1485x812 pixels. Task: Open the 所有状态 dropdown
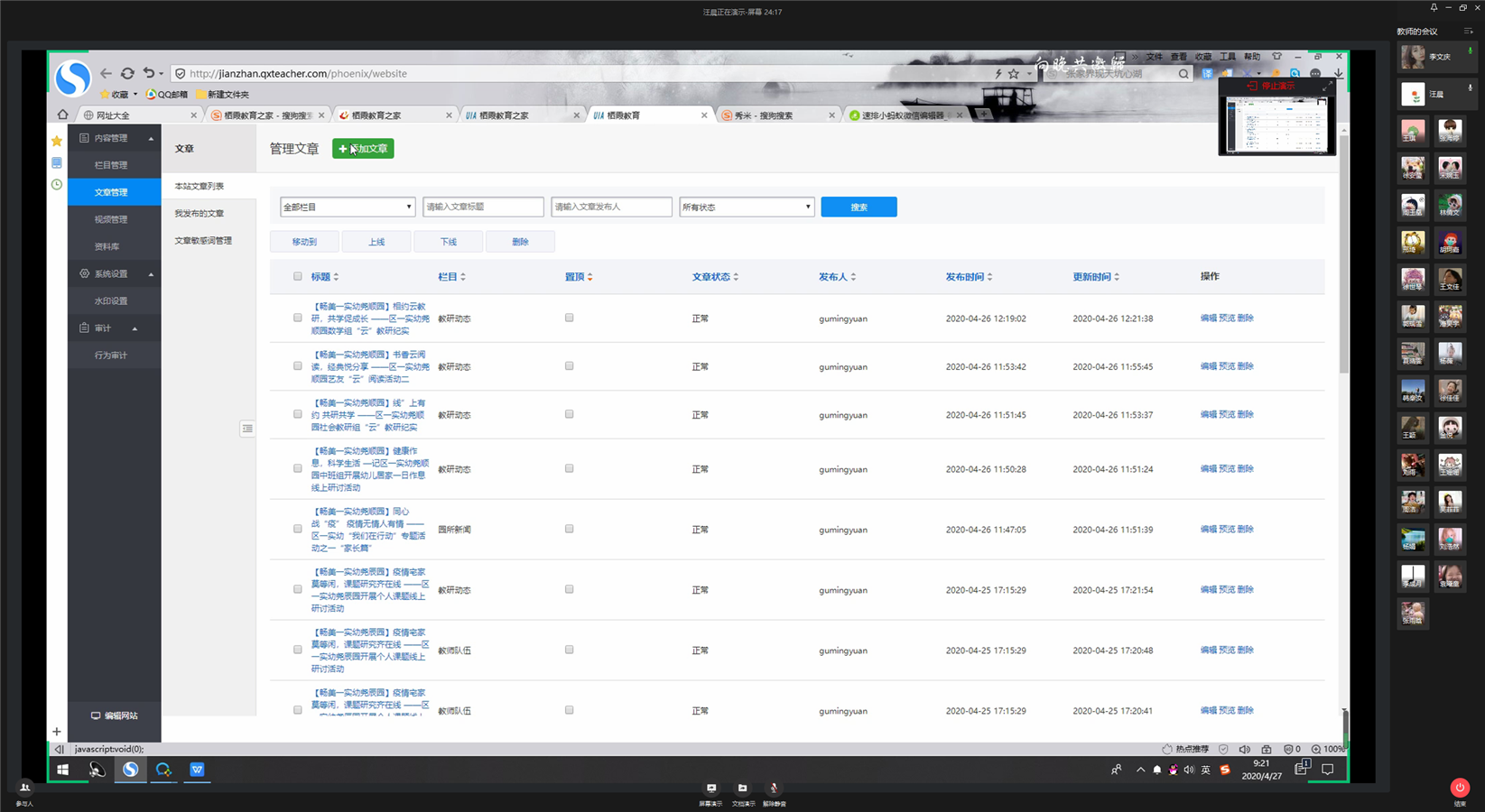pos(747,208)
